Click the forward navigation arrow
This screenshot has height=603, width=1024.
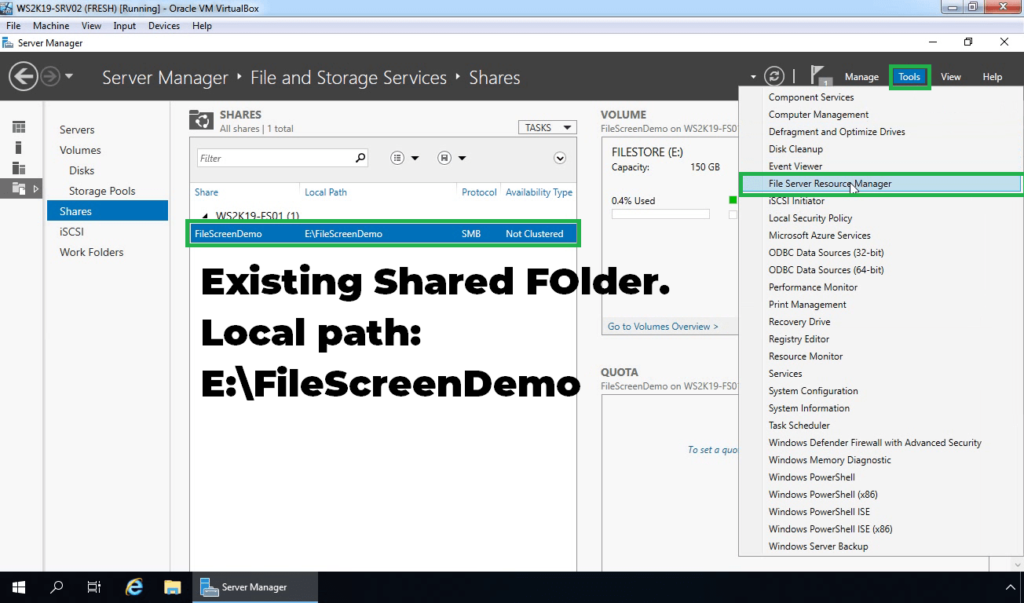point(50,77)
